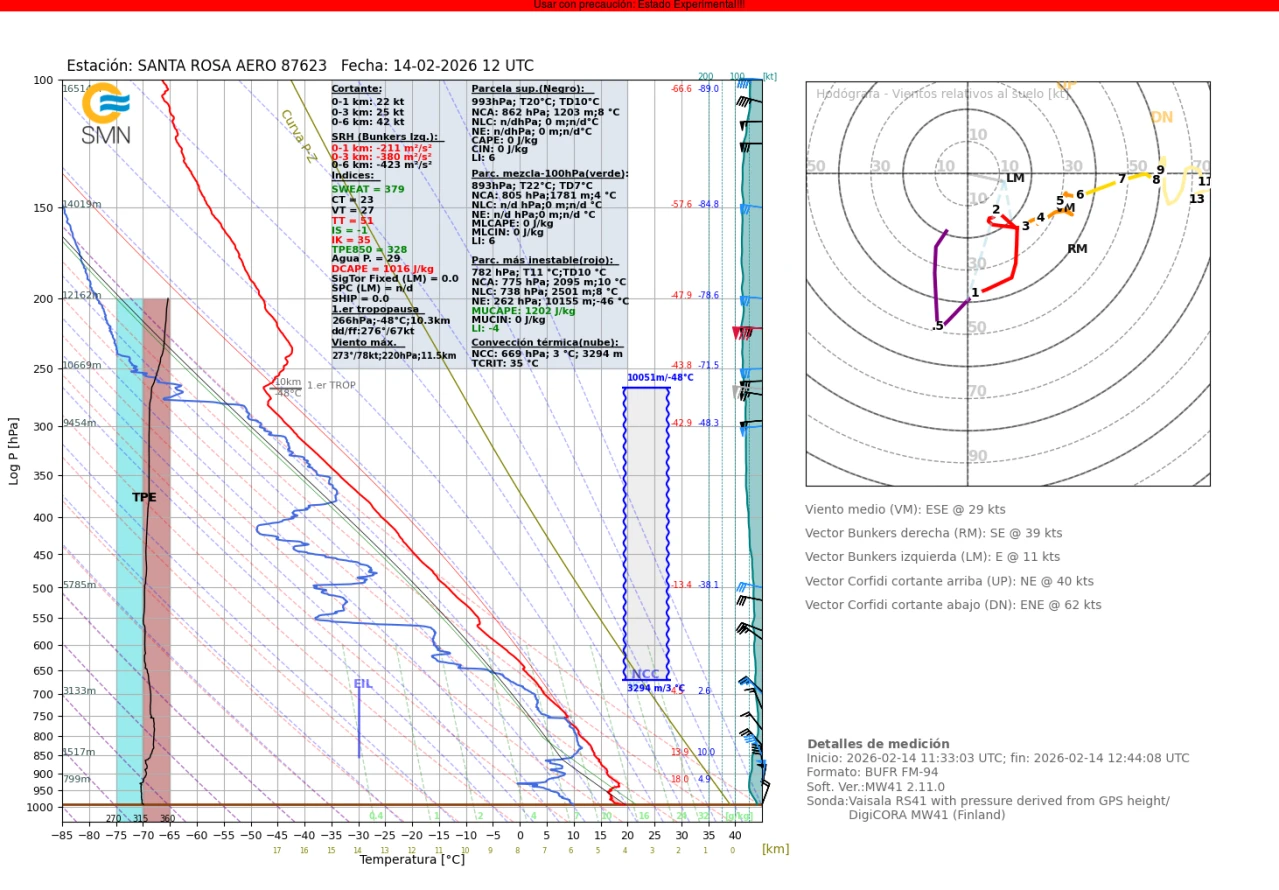Click the index 'TPE850 = 328'
The width and height of the screenshot is (1279, 890).
pyautogui.click(x=370, y=249)
